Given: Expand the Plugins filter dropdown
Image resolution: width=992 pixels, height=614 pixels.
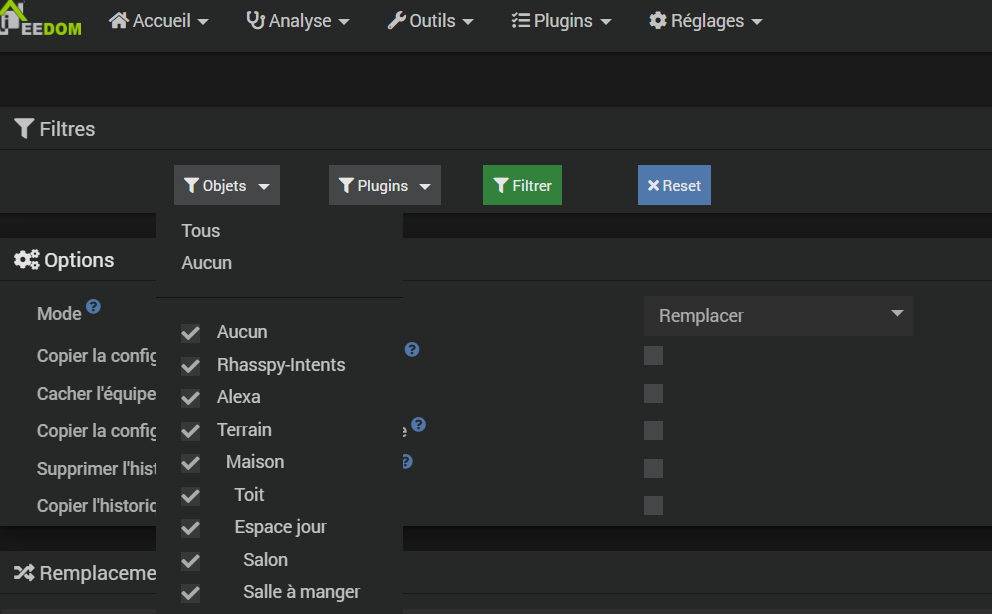Looking at the screenshot, I should [x=385, y=185].
